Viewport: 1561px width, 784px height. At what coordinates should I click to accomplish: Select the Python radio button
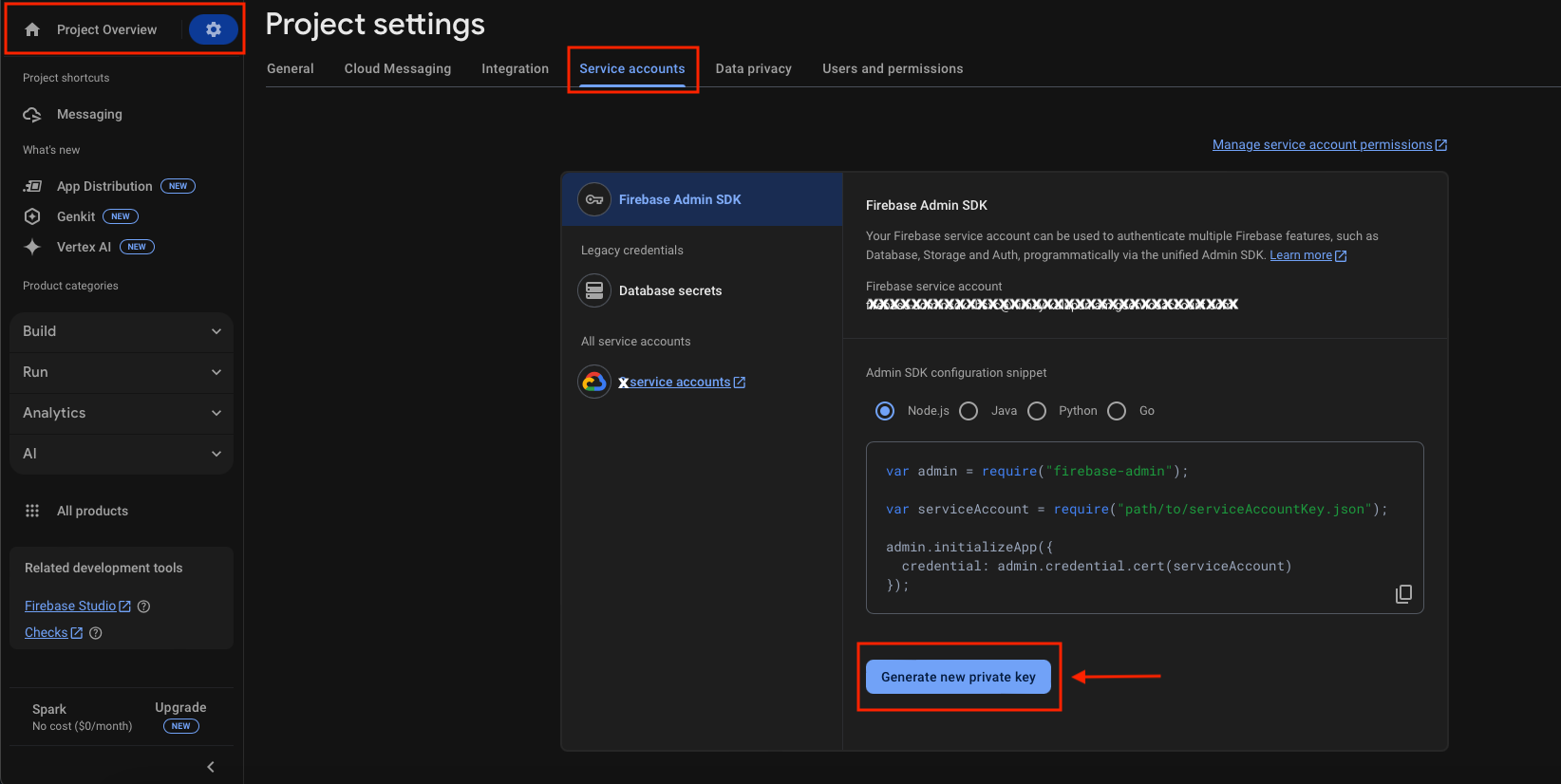pos(1037,411)
